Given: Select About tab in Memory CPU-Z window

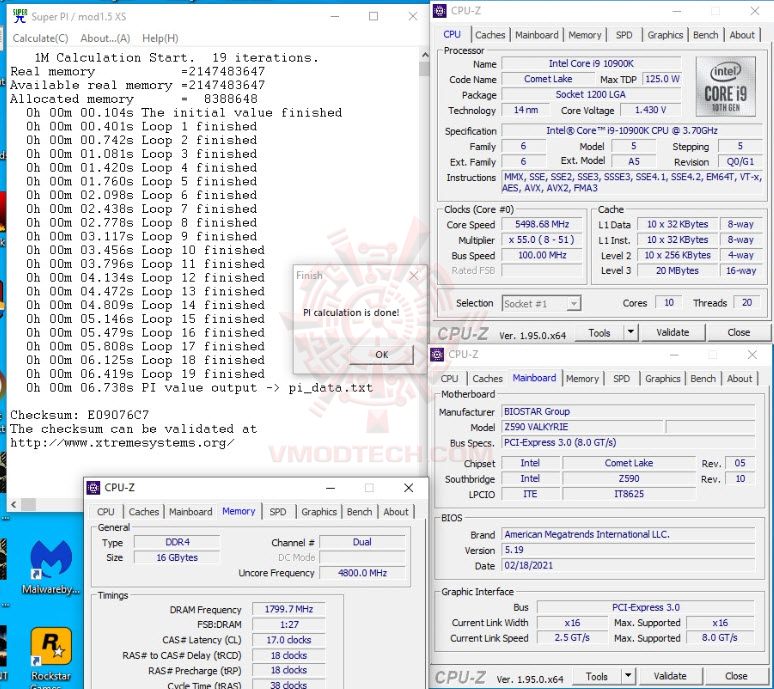Looking at the screenshot, I should tap(396, 512).
